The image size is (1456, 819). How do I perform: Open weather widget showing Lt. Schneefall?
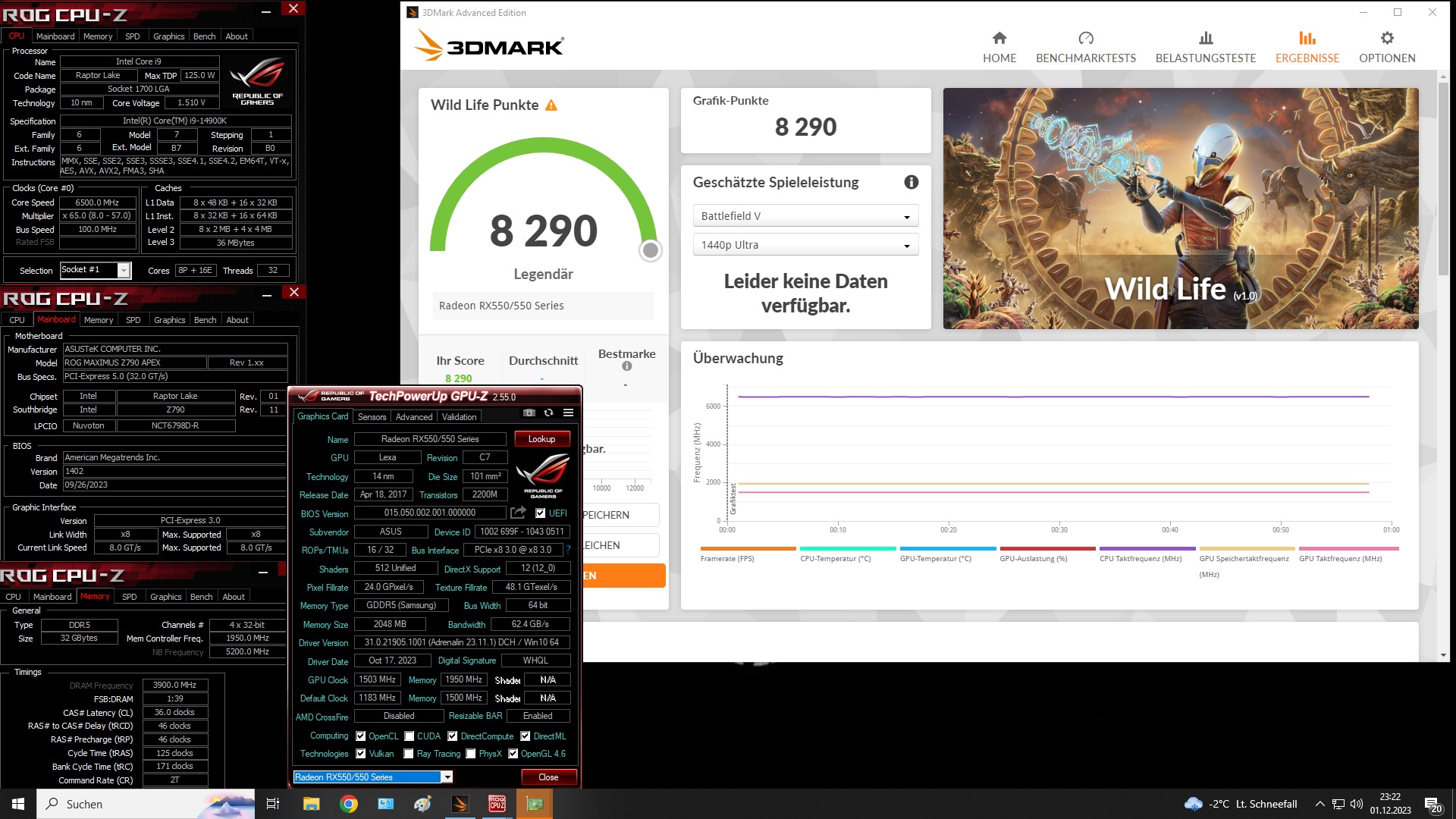1241,804
